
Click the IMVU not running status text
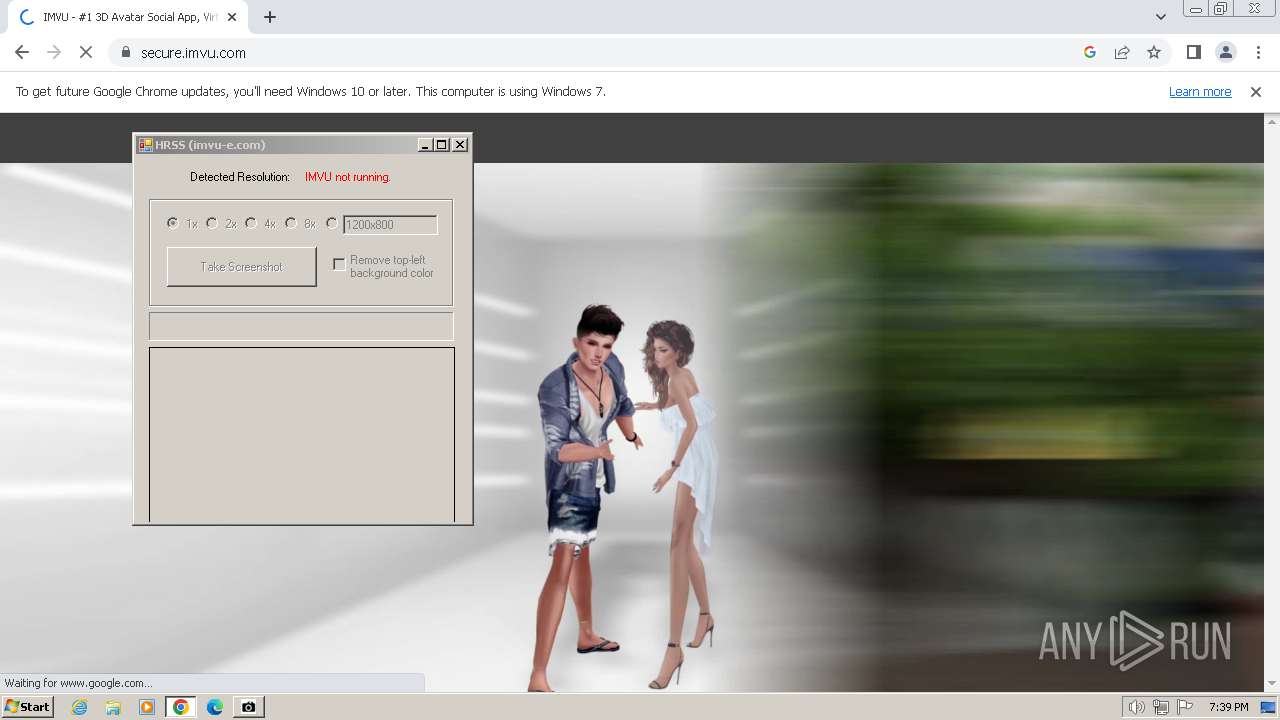348,177
